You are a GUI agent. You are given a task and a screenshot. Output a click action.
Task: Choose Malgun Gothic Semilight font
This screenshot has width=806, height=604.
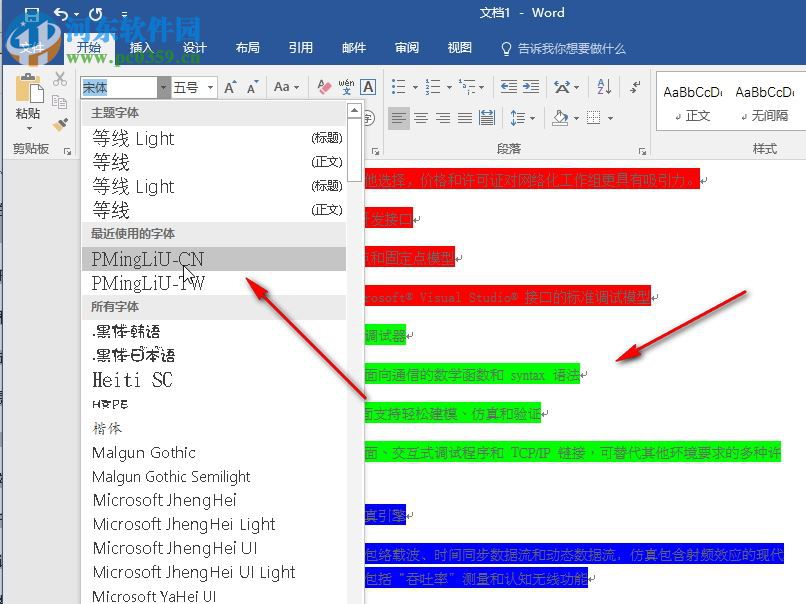[x=214, y=477]
